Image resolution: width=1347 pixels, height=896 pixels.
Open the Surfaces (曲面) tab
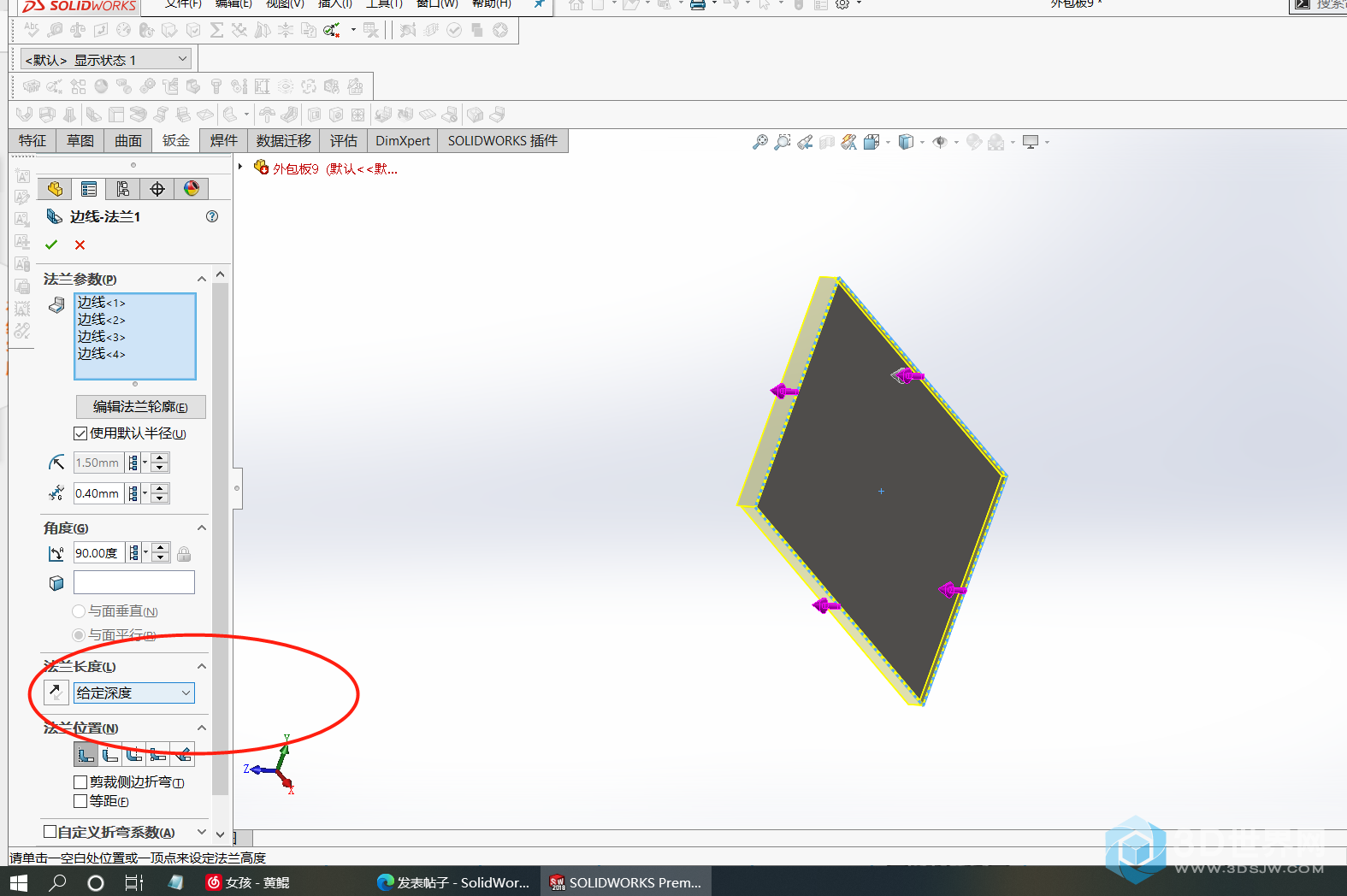click(x=128, y=140)
